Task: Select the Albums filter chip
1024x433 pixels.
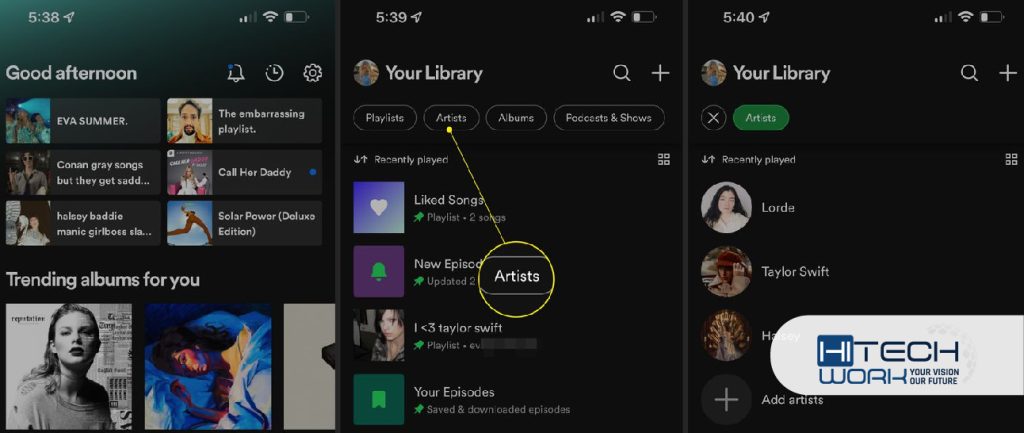Action: pyautogui.click(x=516, y=118)
